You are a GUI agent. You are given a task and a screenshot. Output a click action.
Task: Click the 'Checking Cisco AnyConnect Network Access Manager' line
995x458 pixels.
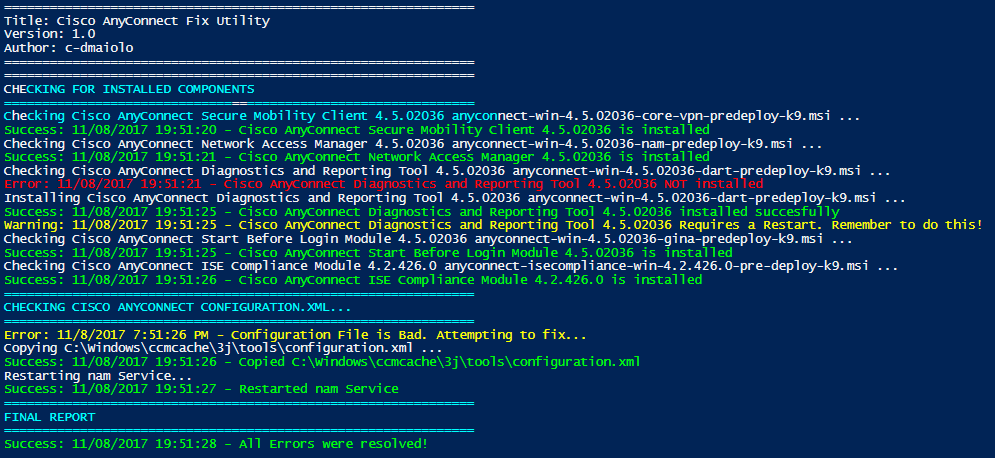click(413, 144)
